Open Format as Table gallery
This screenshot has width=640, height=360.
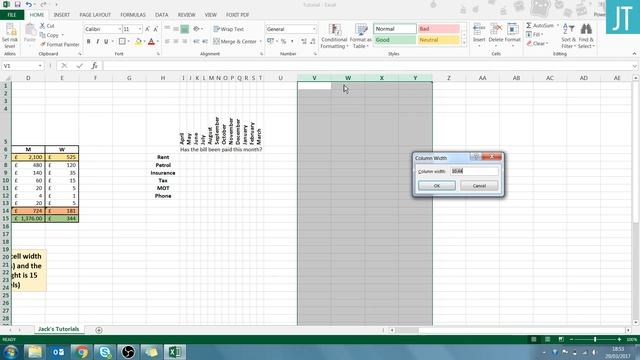[x=360, y=36]
